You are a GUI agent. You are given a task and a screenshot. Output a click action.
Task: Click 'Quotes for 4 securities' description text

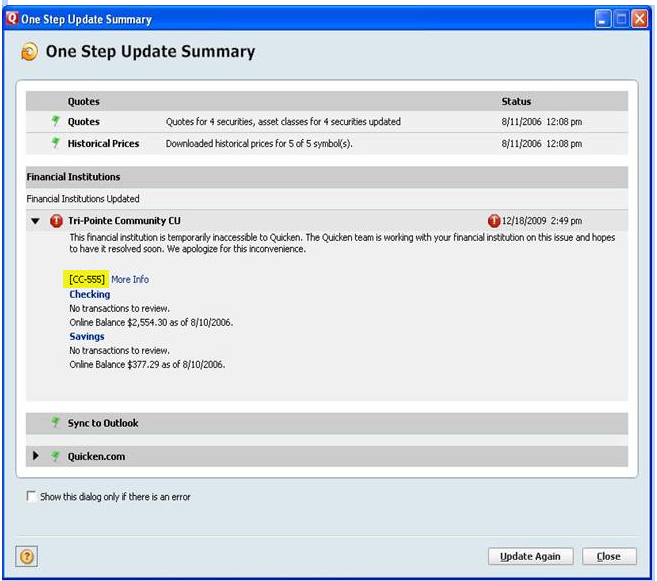(283, 122)
